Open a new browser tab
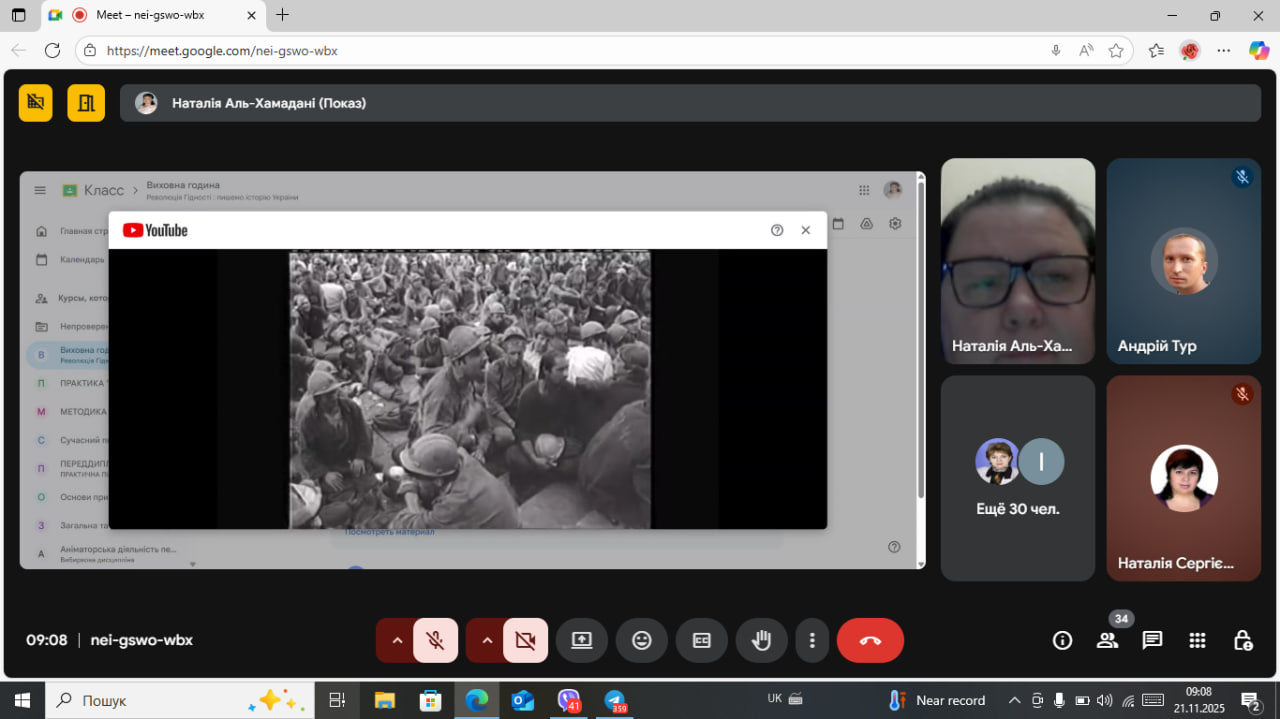The width and height of the screenshot is (1280, 719). (x=283, y=15)
